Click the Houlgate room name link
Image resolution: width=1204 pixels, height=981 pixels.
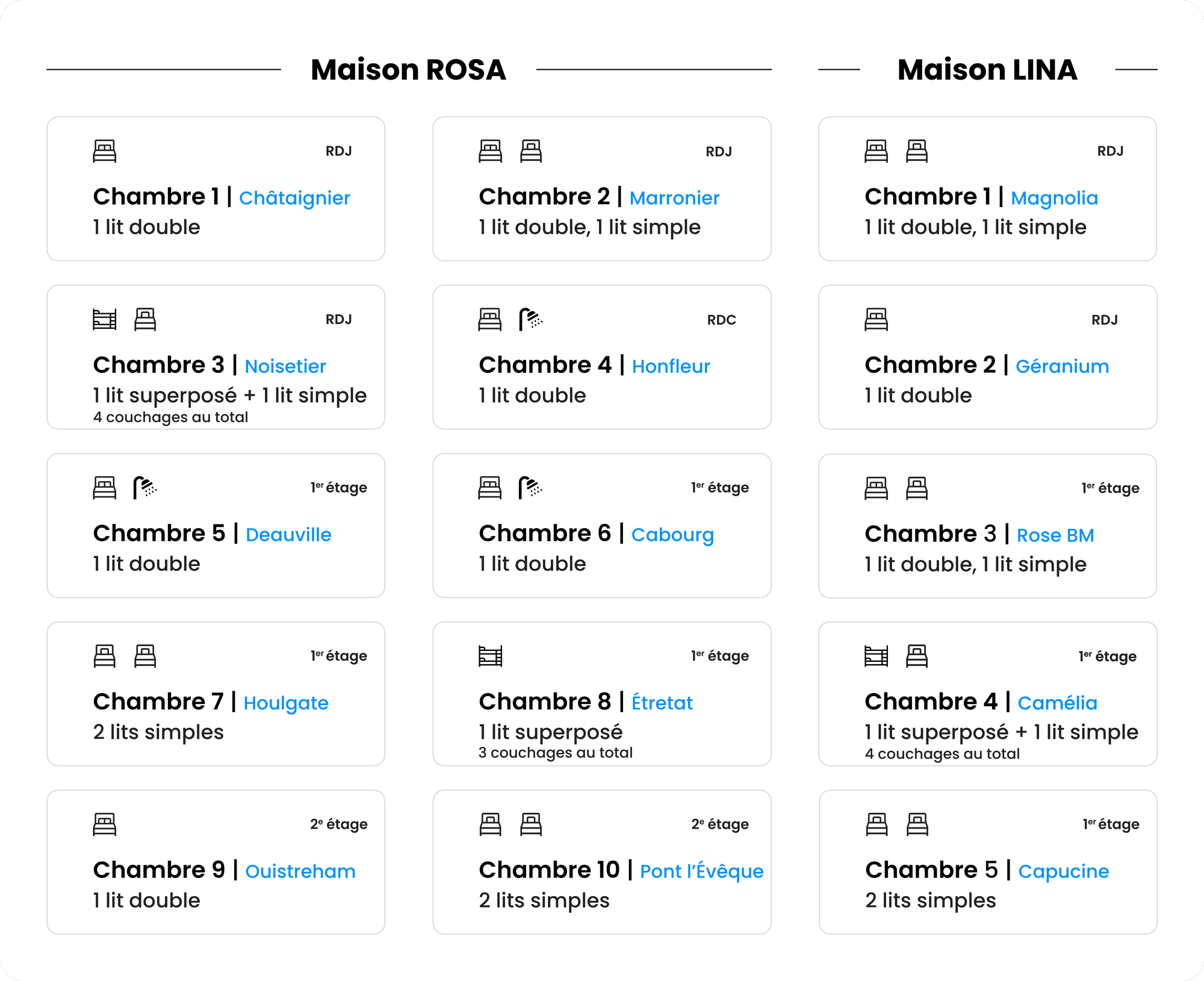(x=286, y=703)
